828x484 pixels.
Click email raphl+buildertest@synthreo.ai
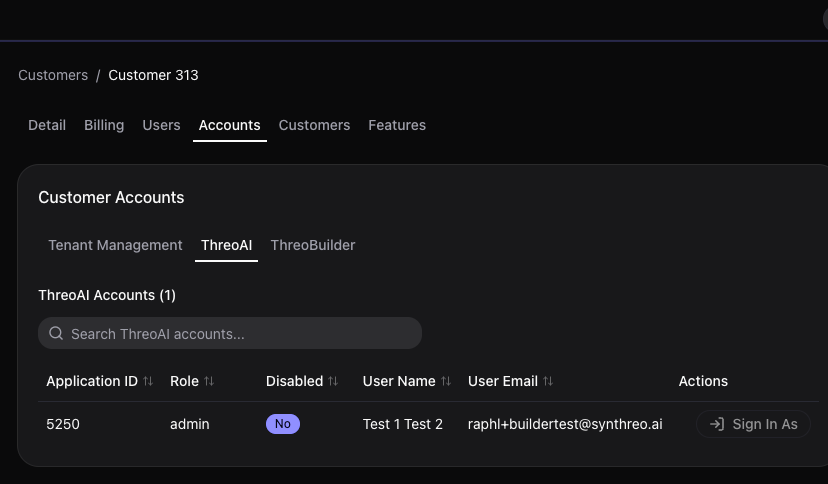(565, 424)
